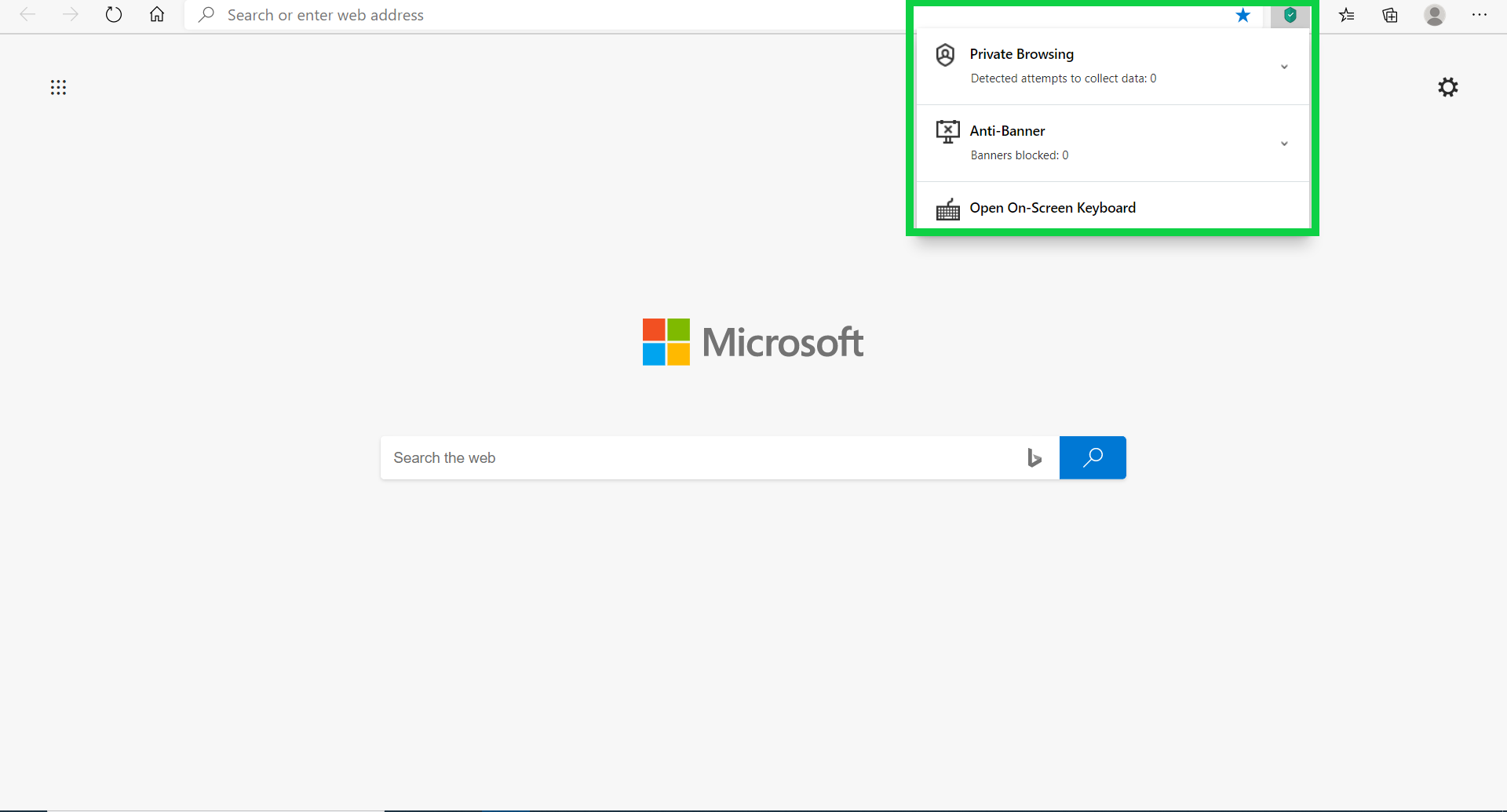Open the Collections icon
This screenshot has width=1507, height=812.
[1390, 15]
